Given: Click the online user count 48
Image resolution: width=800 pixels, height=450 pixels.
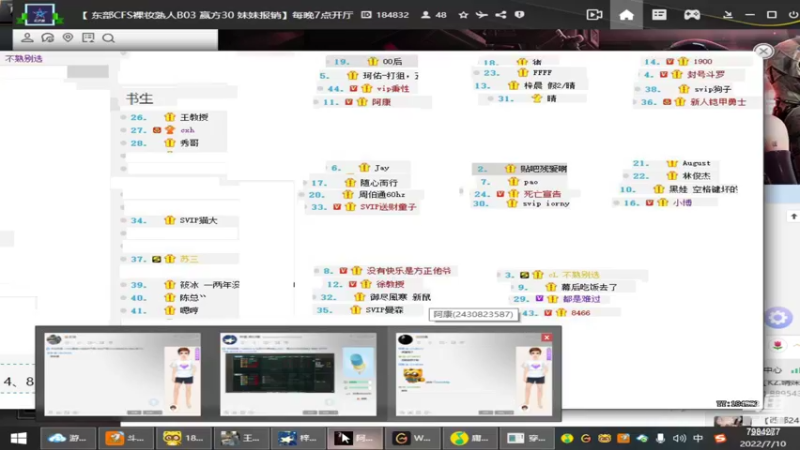Looking at the screenshot, I should tap(434, 15).
